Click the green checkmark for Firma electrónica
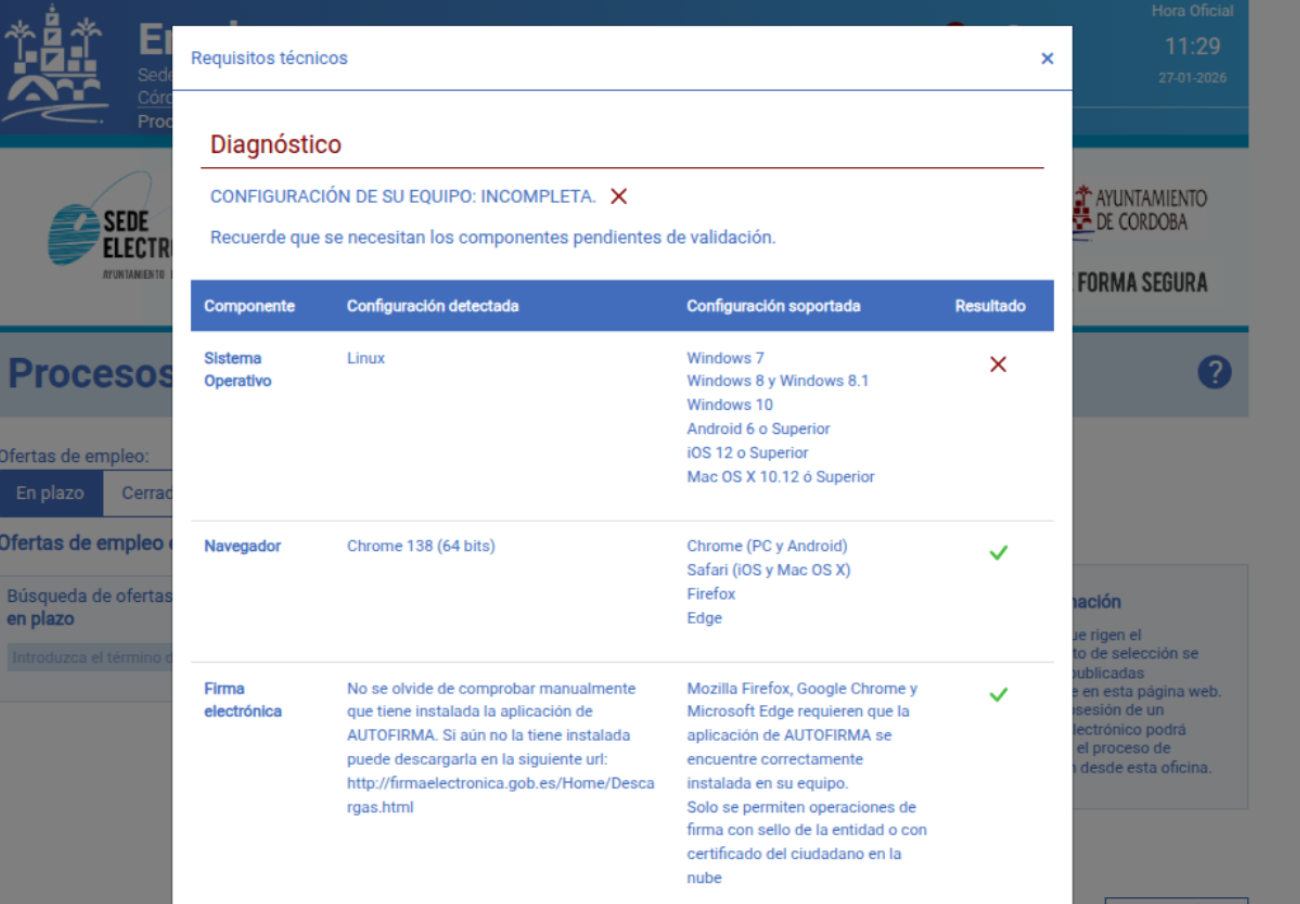Viewport: 1300px width, 904px height. coord(997,694)
